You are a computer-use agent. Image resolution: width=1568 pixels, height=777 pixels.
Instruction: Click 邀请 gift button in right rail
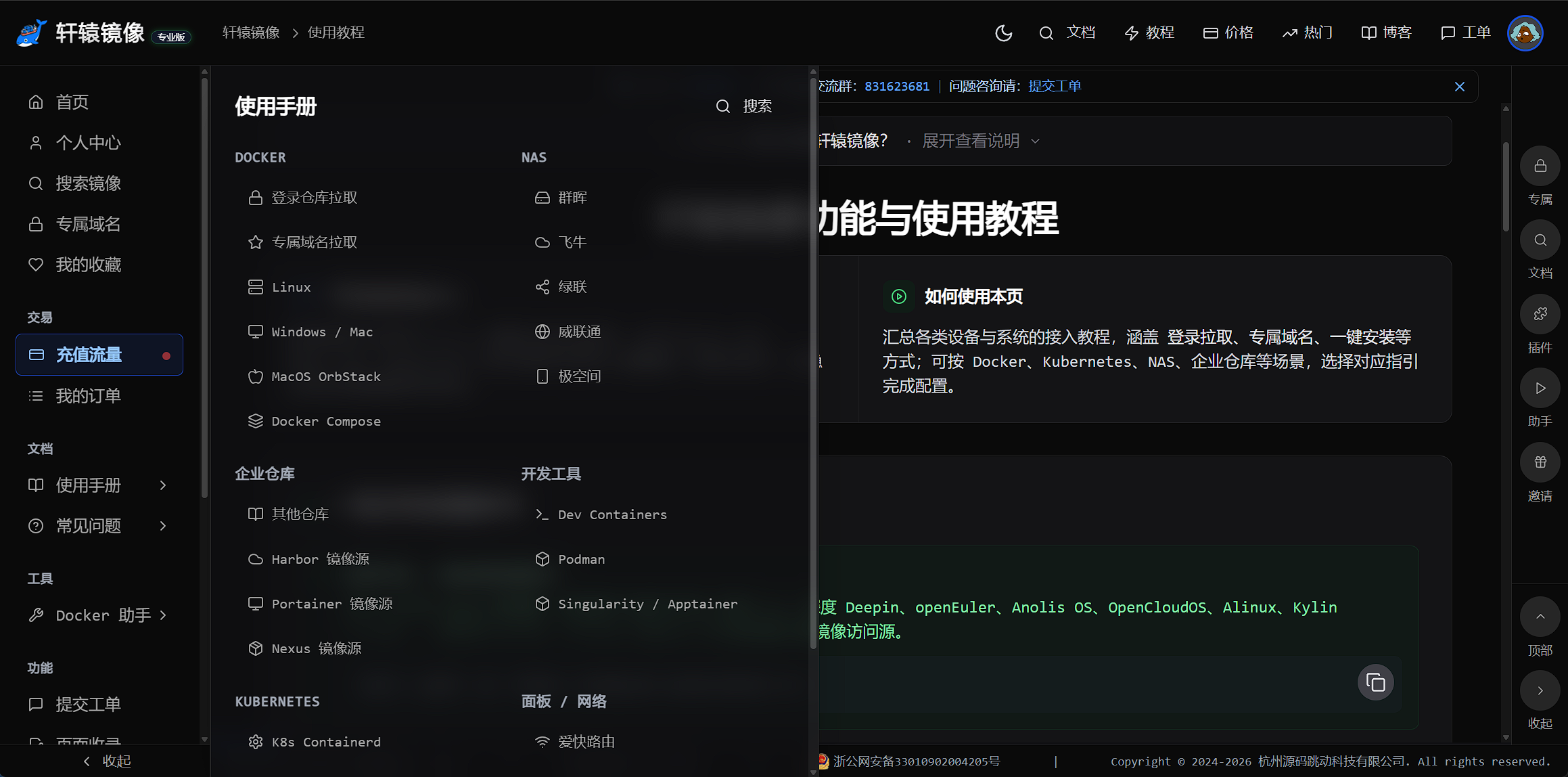pyautogui.click(x=1540, y=462)
